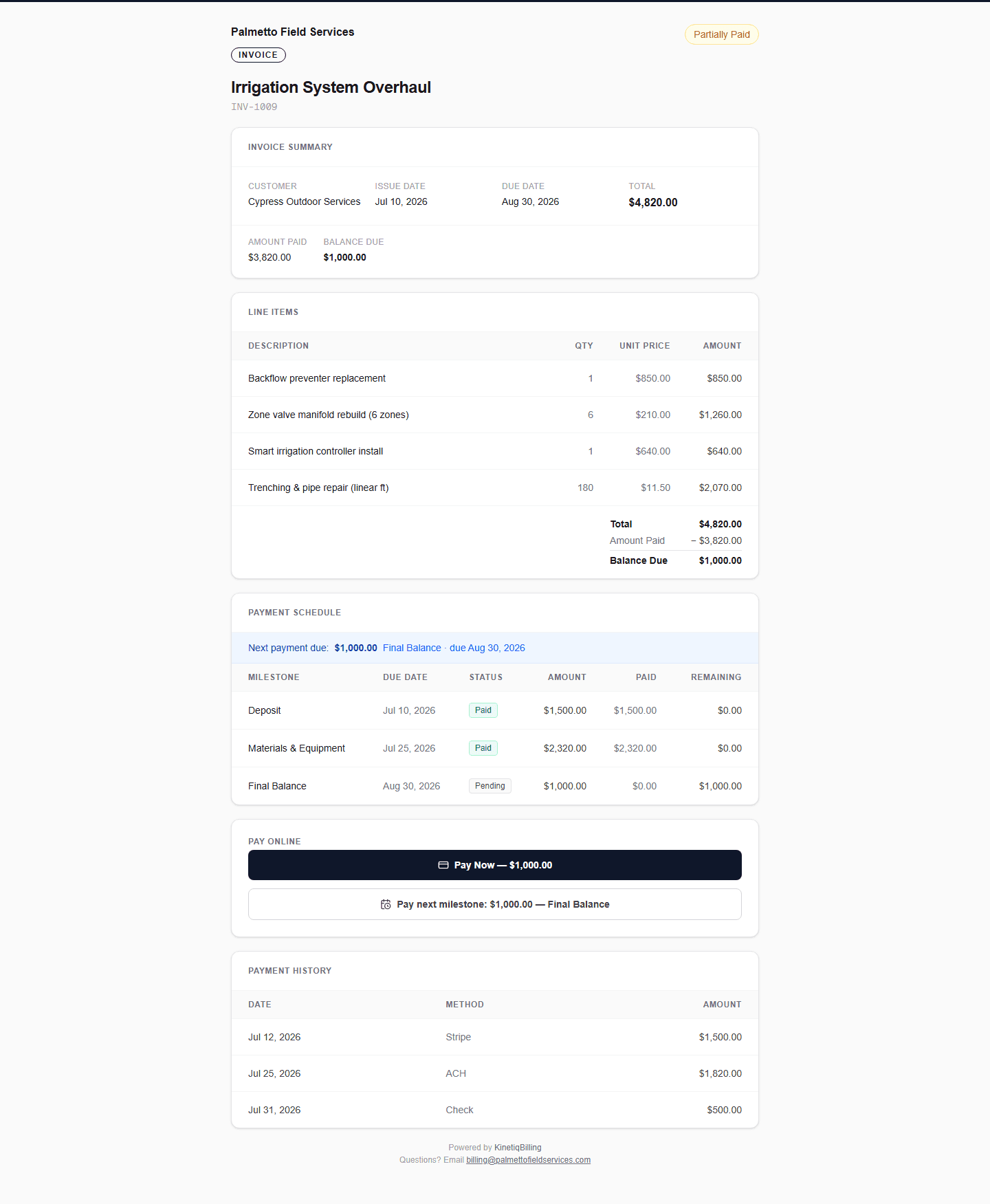Click summary total $4,820.00
Image resolution: width=990 pixels, height=1204 pixels.
click(652, 202)
